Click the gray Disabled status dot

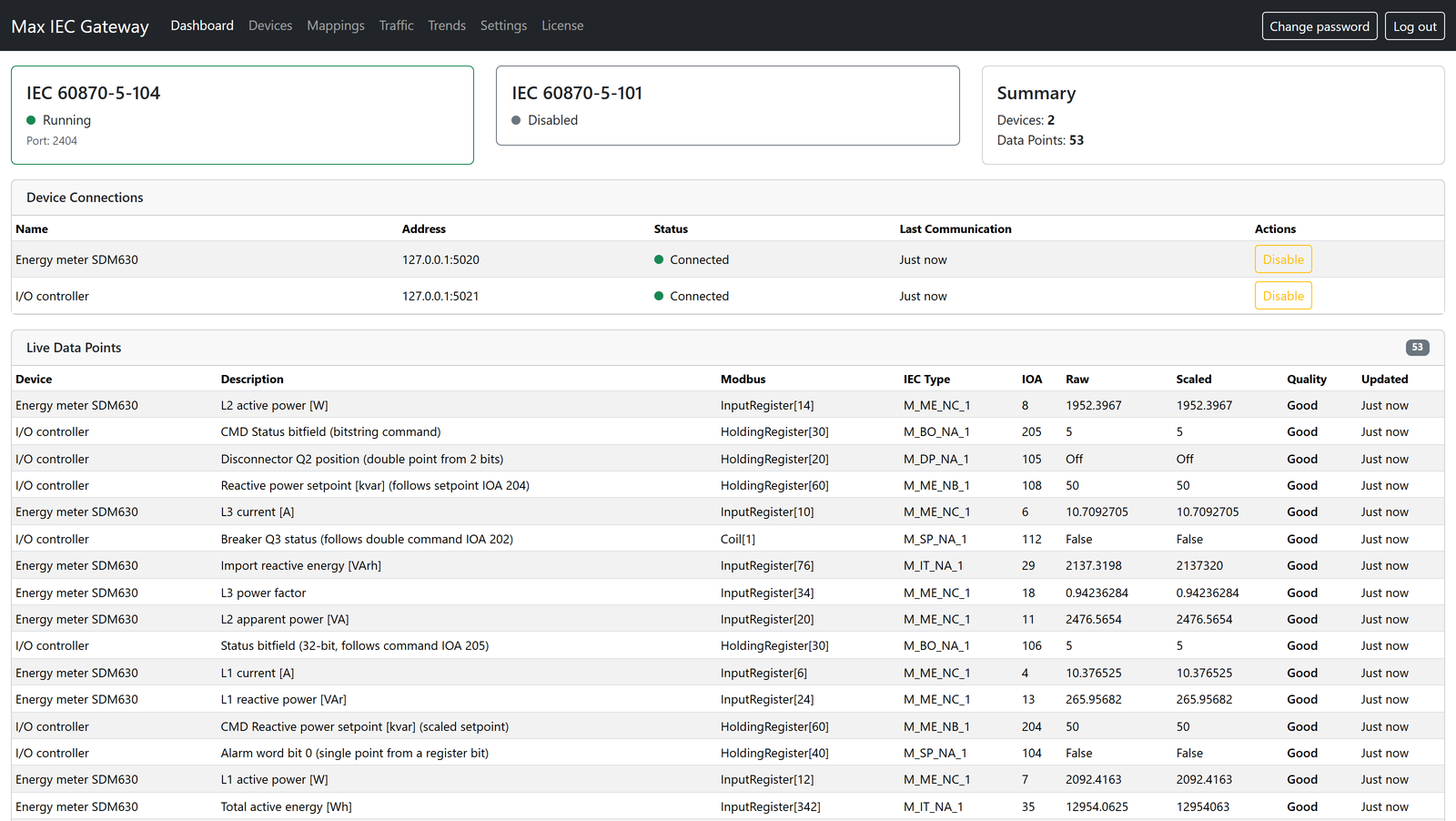point(516,120)
